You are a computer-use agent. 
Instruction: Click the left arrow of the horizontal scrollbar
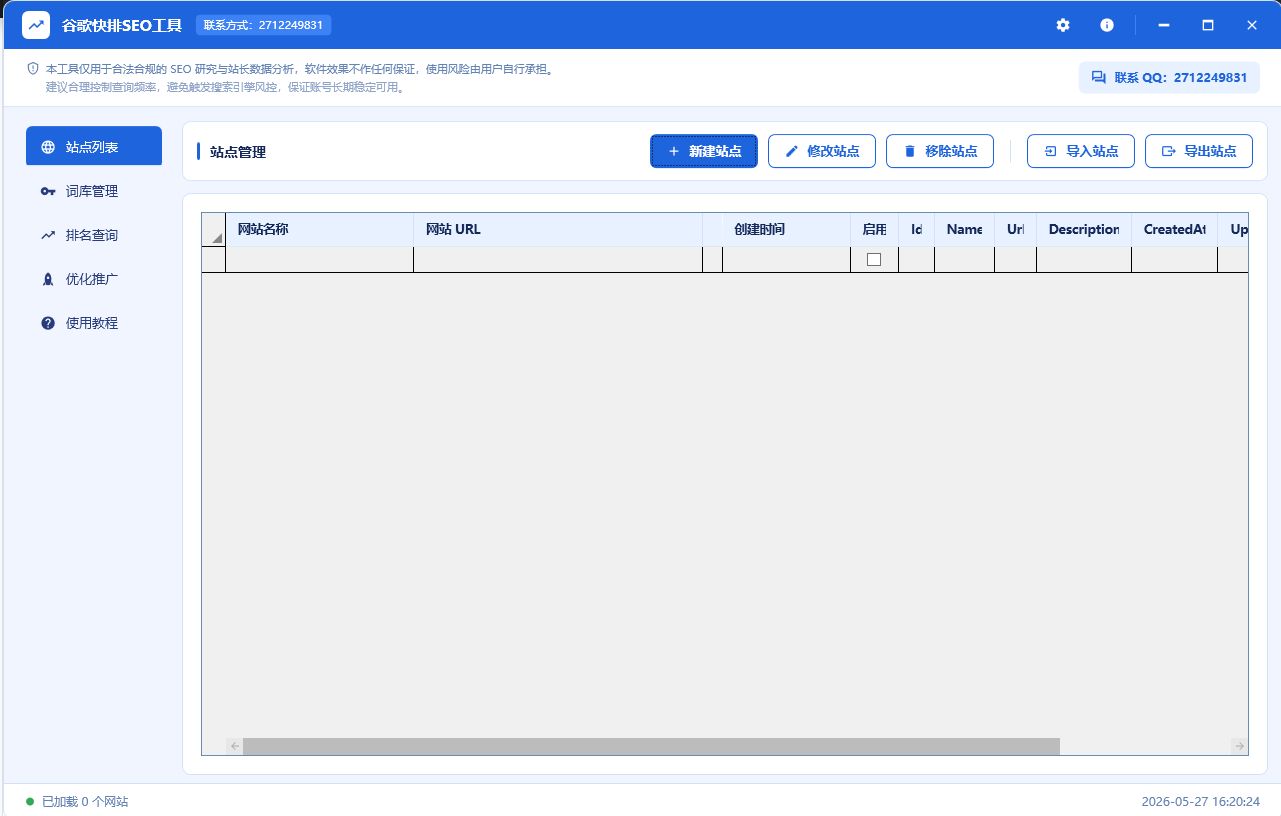click(x=234, y=746)
